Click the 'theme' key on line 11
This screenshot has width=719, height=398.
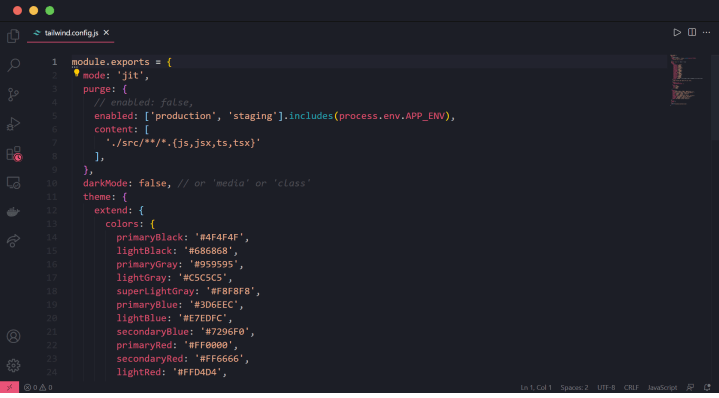pos(97,197)
